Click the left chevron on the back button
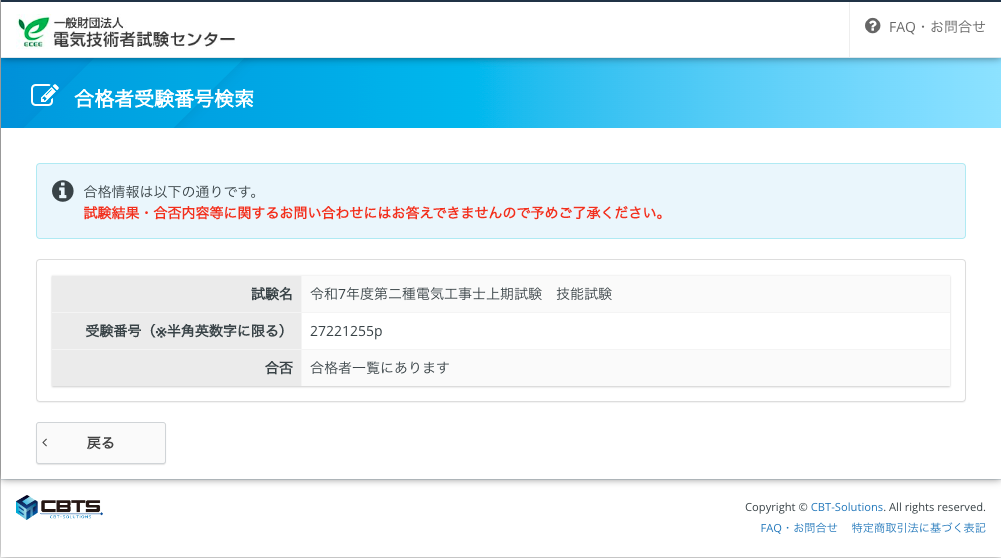 point(45,443)
